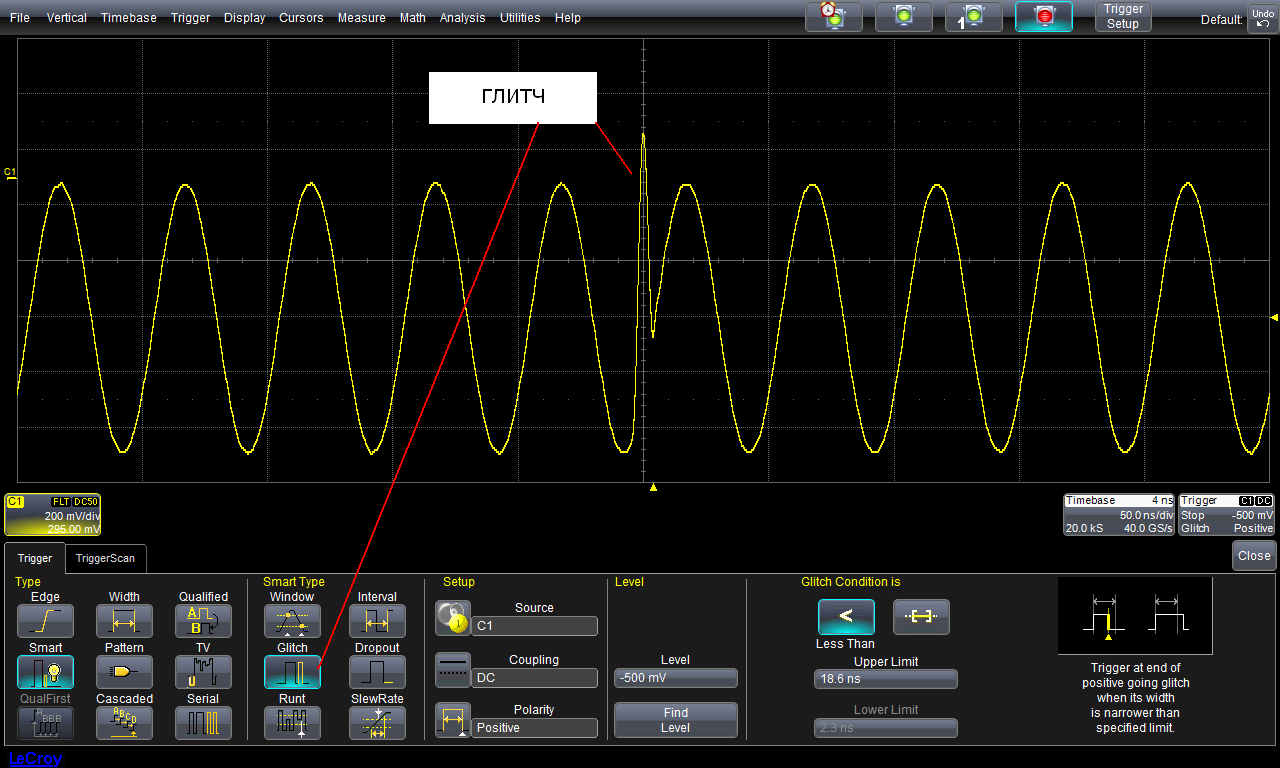
Task: Activate the Stop trigger mode button
Action: tap(1044, 16)
